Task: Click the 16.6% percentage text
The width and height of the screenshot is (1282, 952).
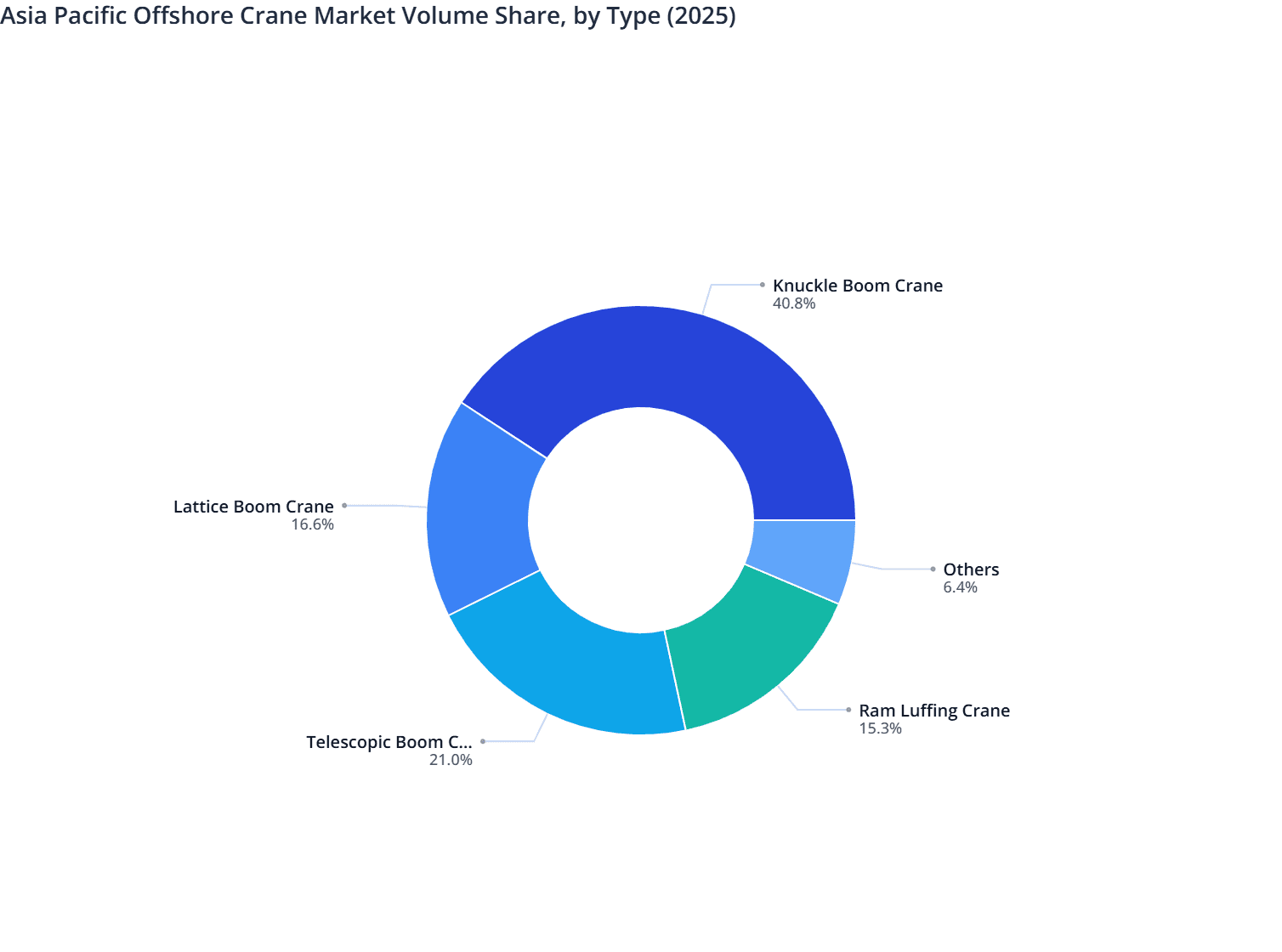Action: pyautogui.click(x=312, y=525)
